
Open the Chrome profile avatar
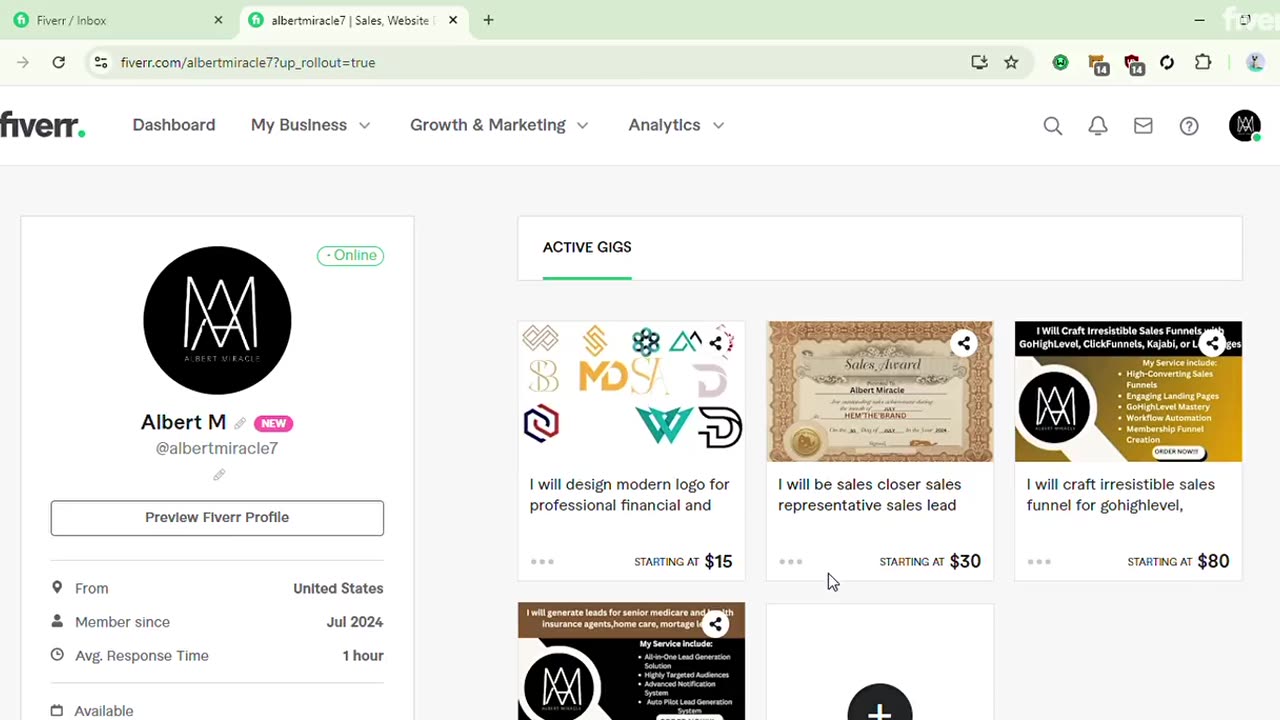click(1256, 62)
